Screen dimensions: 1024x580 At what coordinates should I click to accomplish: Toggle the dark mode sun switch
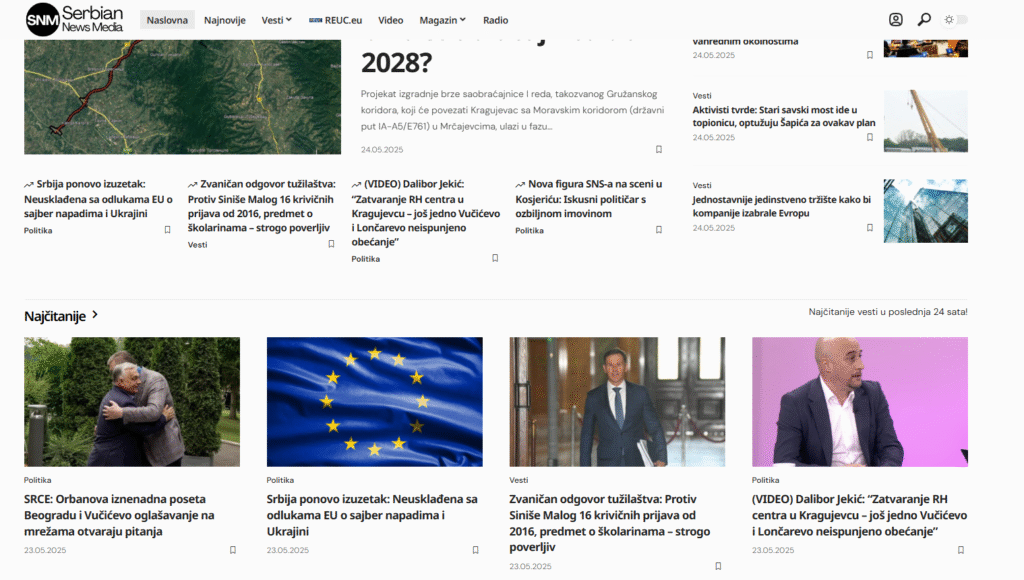(956, 20)
